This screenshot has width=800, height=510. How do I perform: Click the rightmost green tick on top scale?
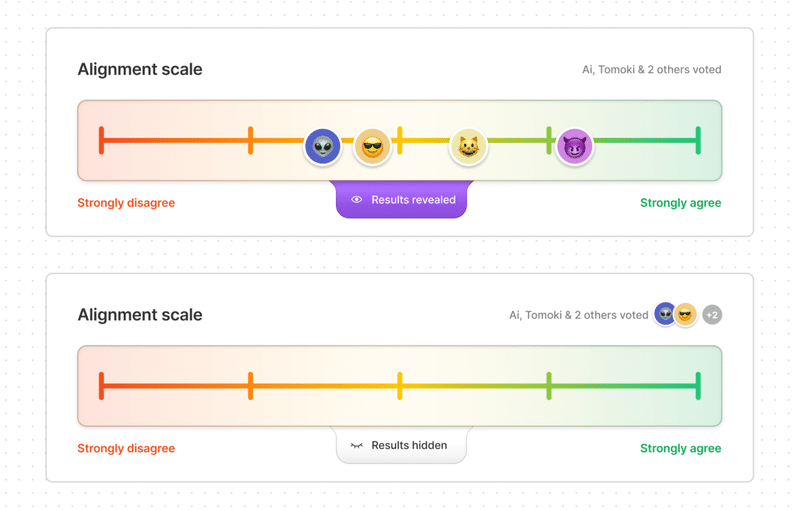(698, 140)
